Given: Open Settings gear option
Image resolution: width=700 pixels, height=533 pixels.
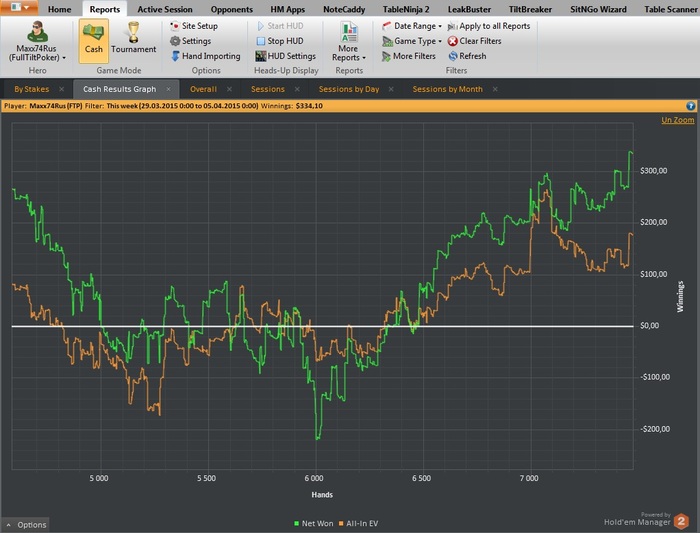Looking at the screenshot, I should point(191,41).
